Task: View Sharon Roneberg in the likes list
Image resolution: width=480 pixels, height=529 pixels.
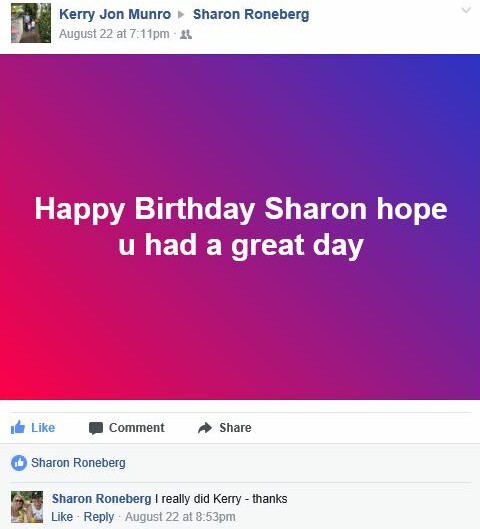Action: (x=78, y=463)
